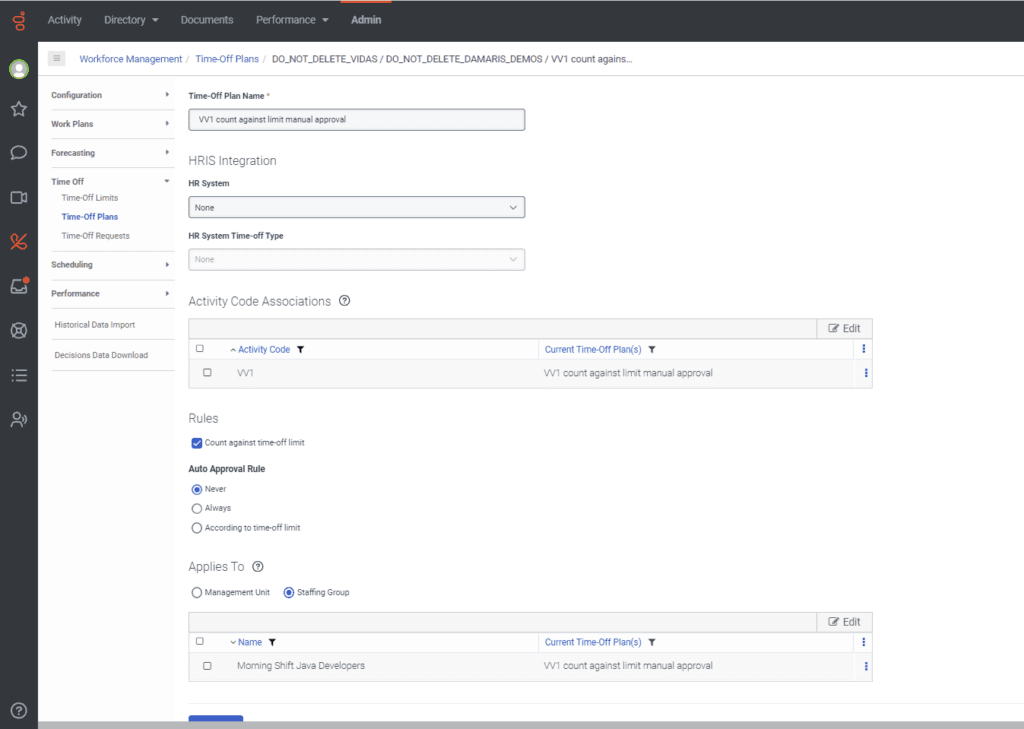Click the three-dot menu on VV1 row
Viewport: 1024px width, 729px height.
click(865, 373)
